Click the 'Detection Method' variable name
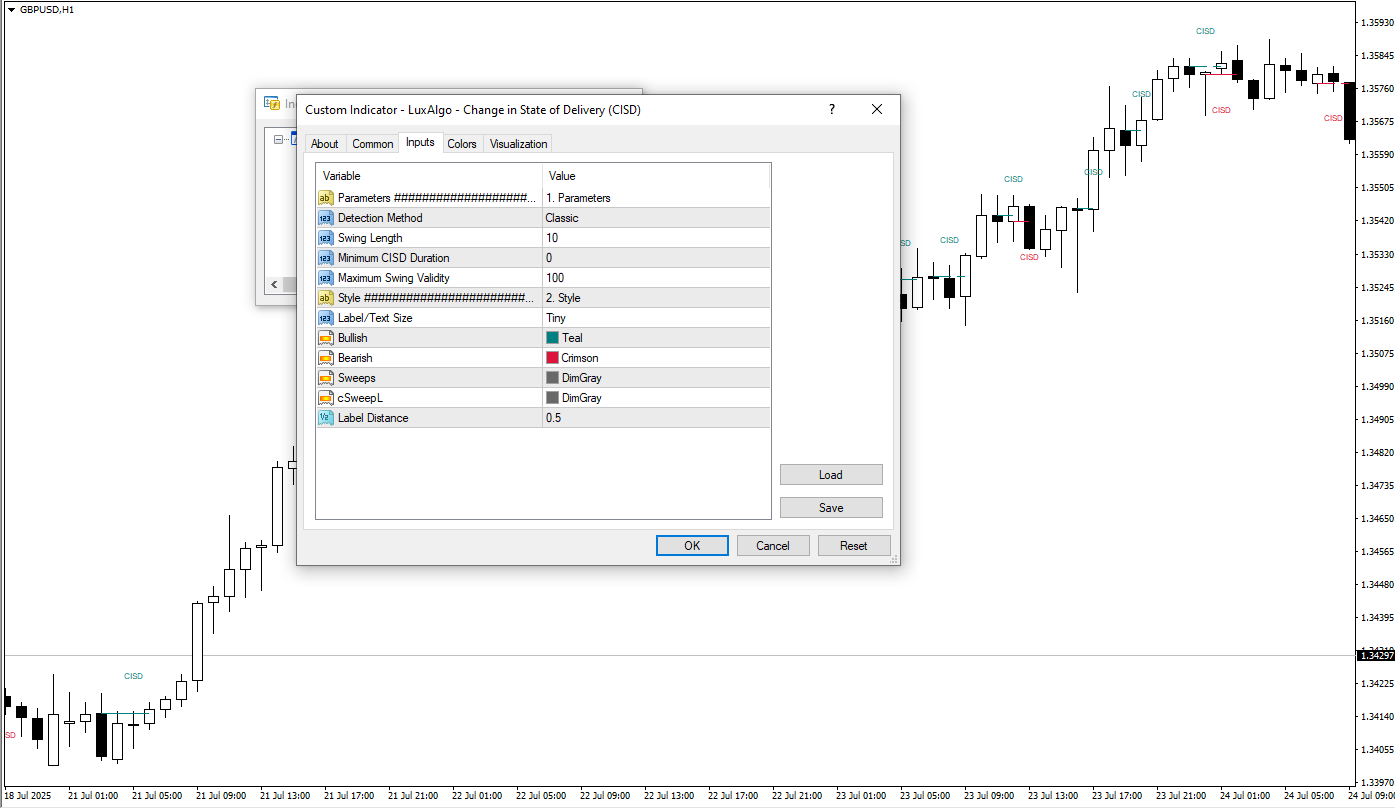 pyautogui.click(x=380, y=218)
